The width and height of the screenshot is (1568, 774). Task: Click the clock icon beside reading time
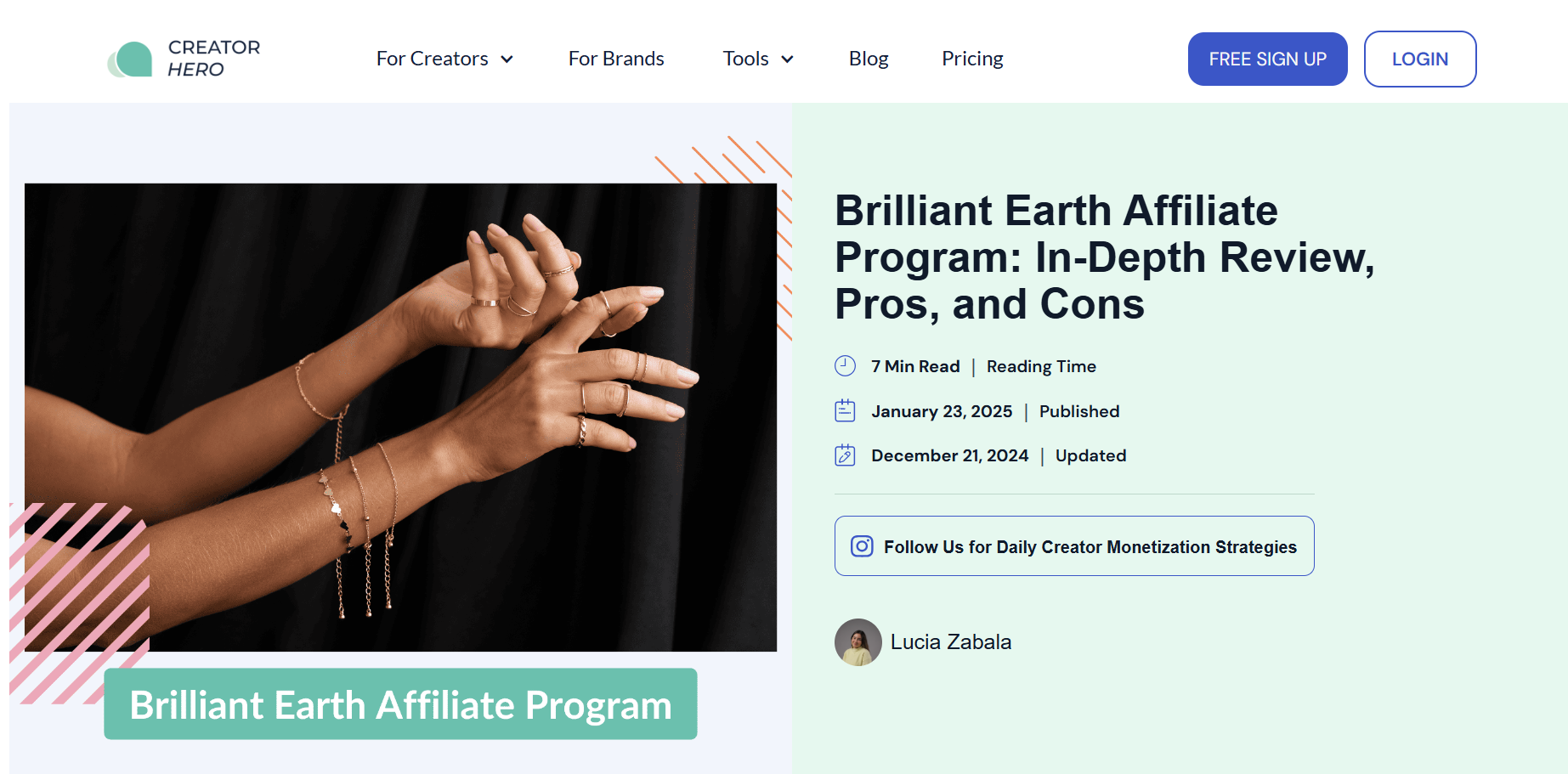pos(845,366)
